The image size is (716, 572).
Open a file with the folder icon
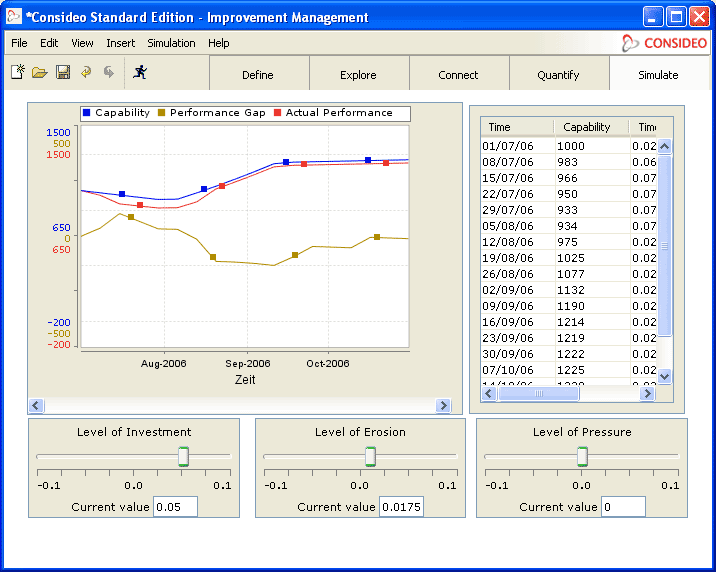(40, 72)
